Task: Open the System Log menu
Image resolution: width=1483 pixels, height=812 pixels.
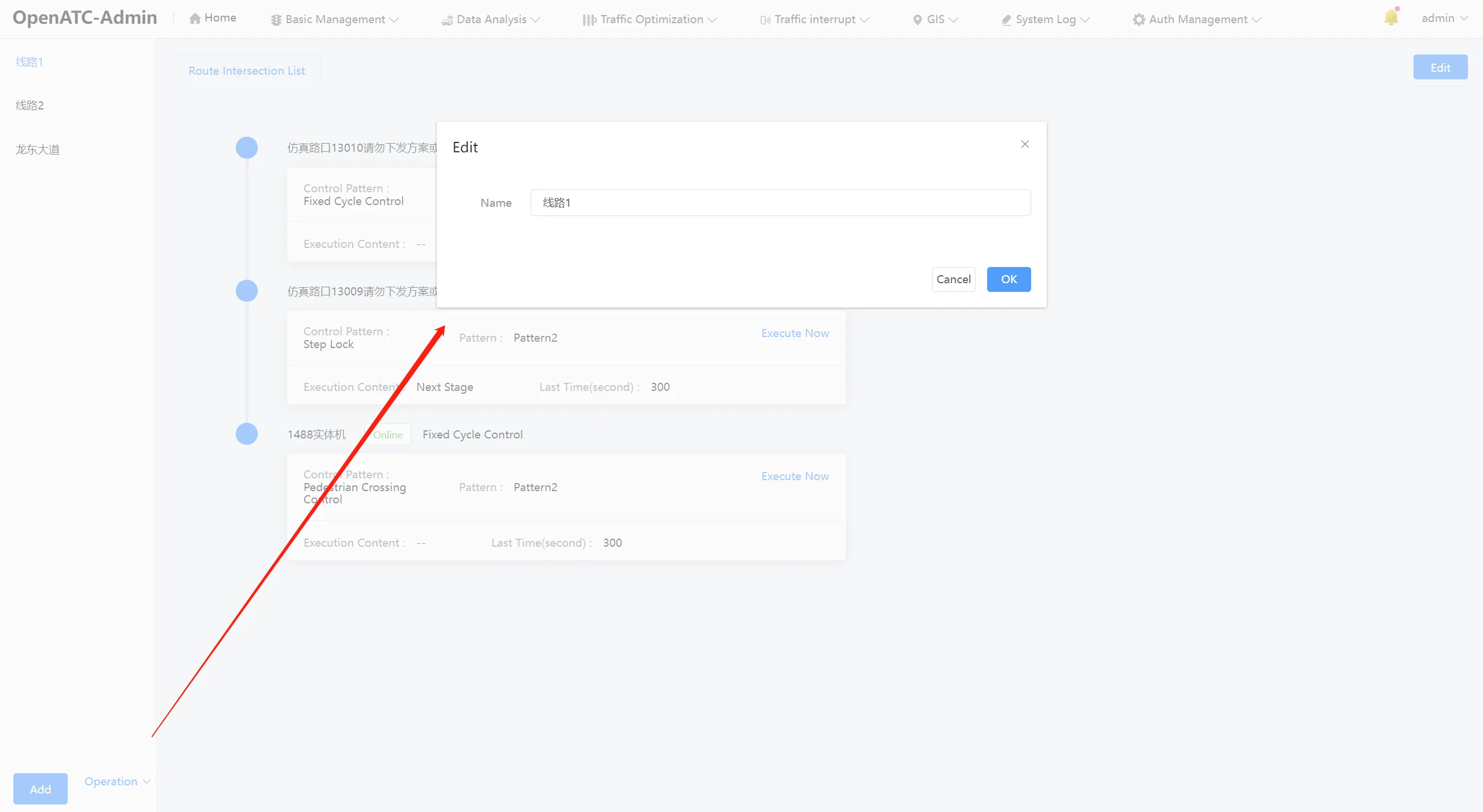Action: 1046,20
